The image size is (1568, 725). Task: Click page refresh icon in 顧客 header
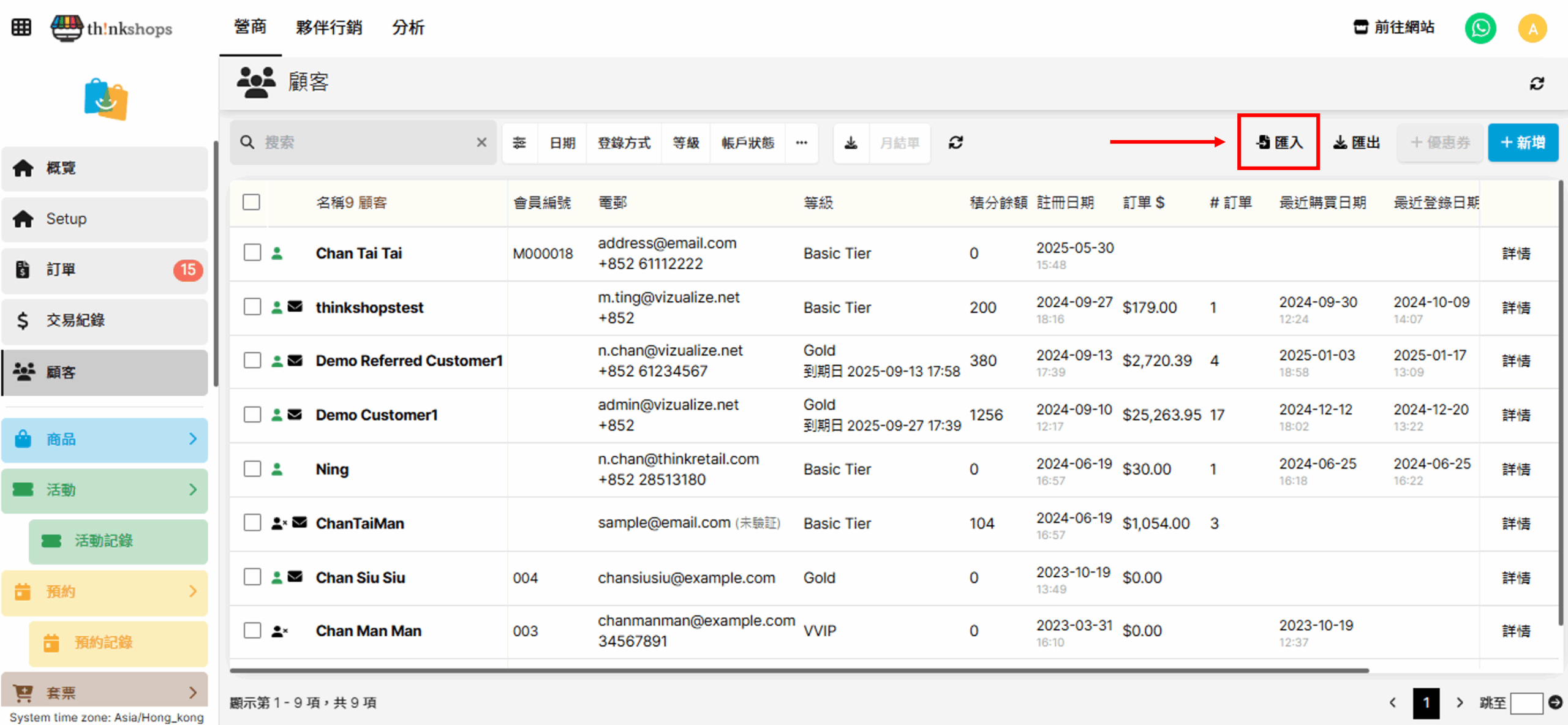coord(1536,83)
